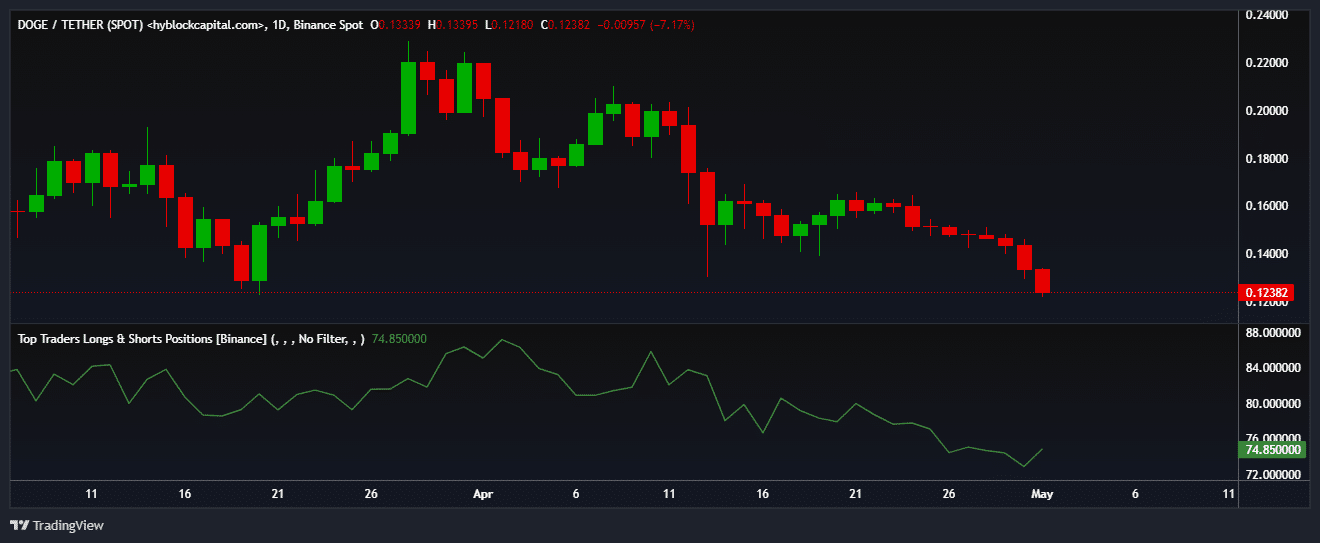
Task: Click the May label on time axis
Action: coord(1040,494)
